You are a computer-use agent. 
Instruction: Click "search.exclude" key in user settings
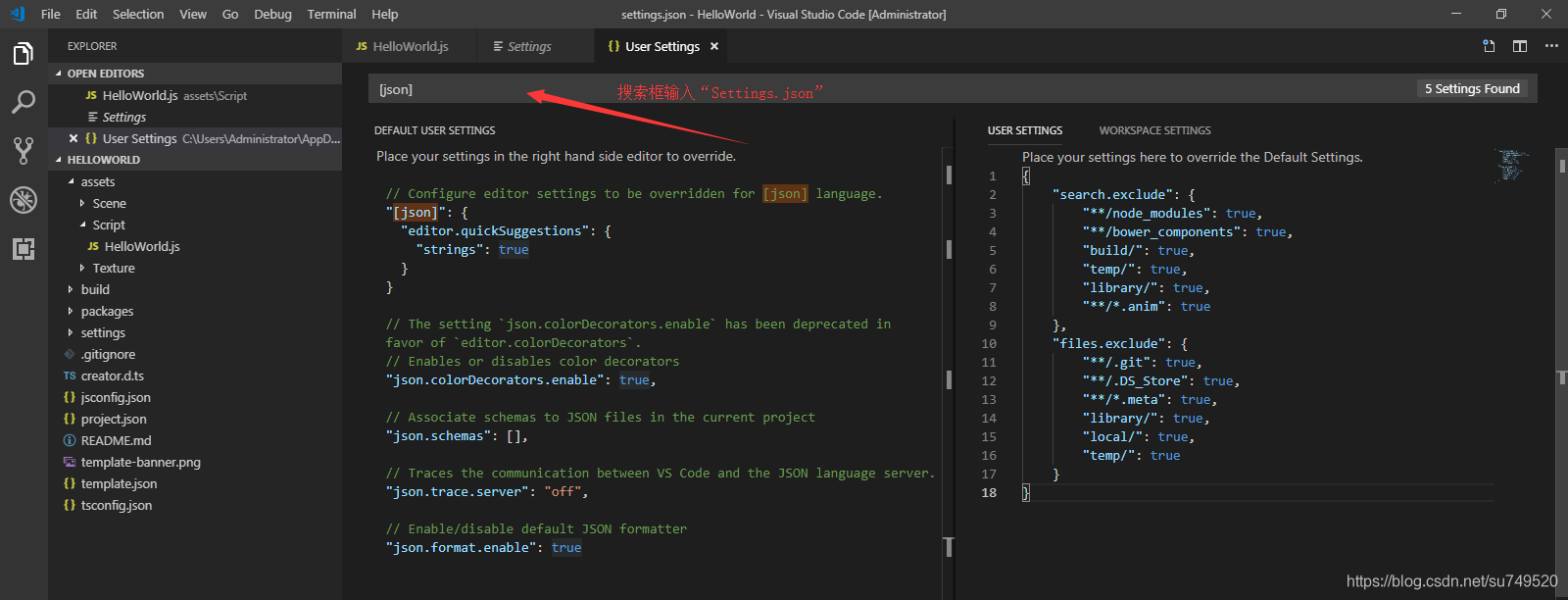[1112, 195]
